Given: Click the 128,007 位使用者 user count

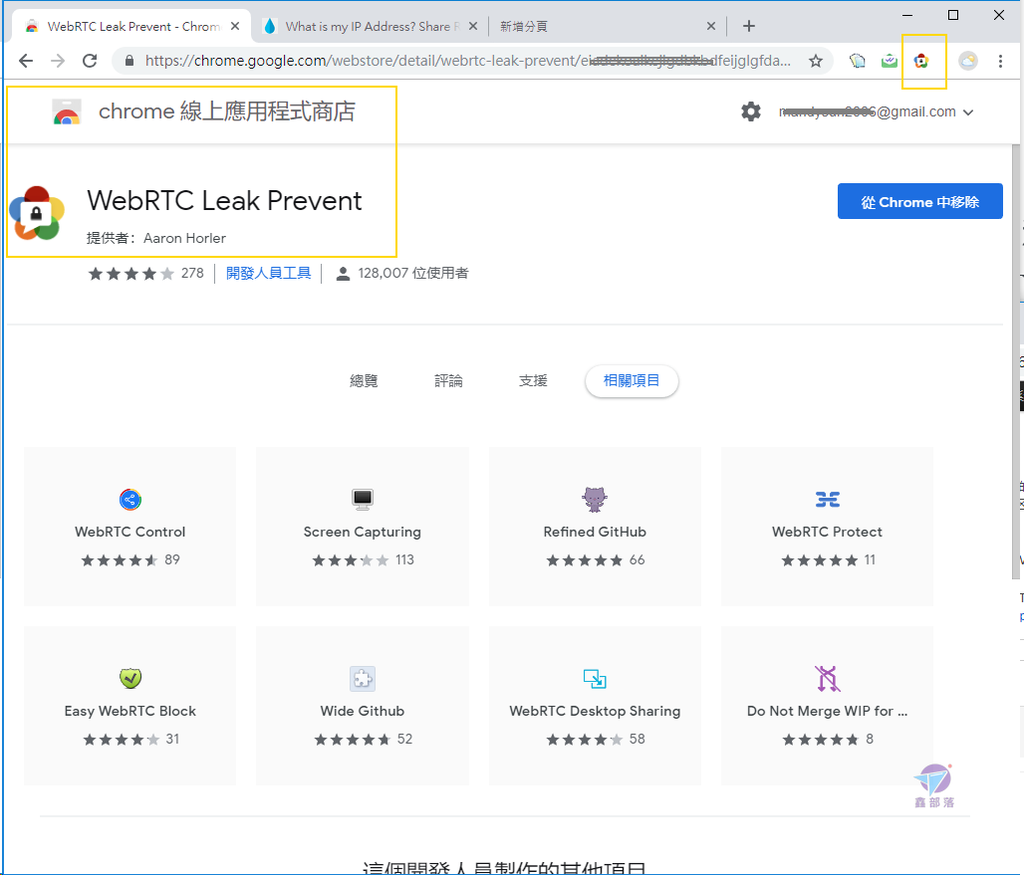Looking at the screenshot, I should (x=413, y=273).
